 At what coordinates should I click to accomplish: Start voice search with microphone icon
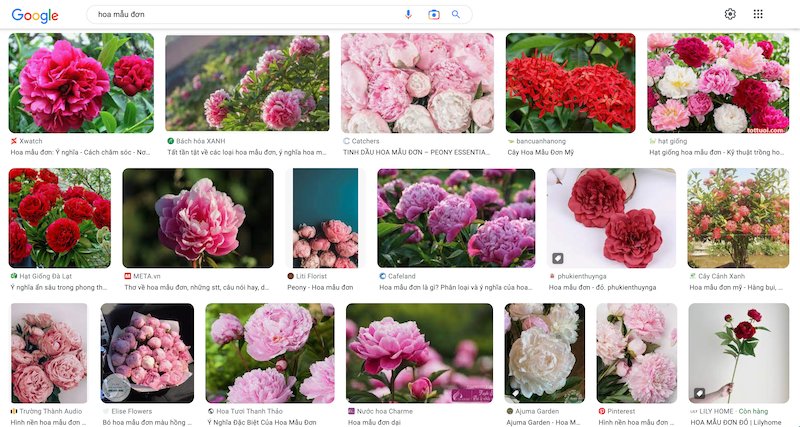[408, 15]
